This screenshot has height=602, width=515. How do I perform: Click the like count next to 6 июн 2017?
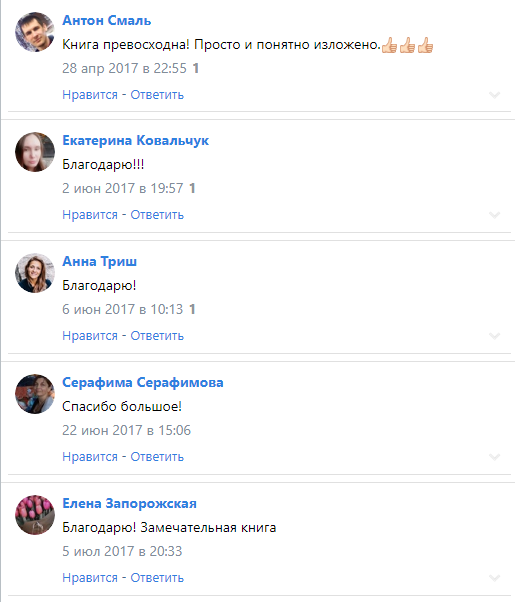(192, 309)
